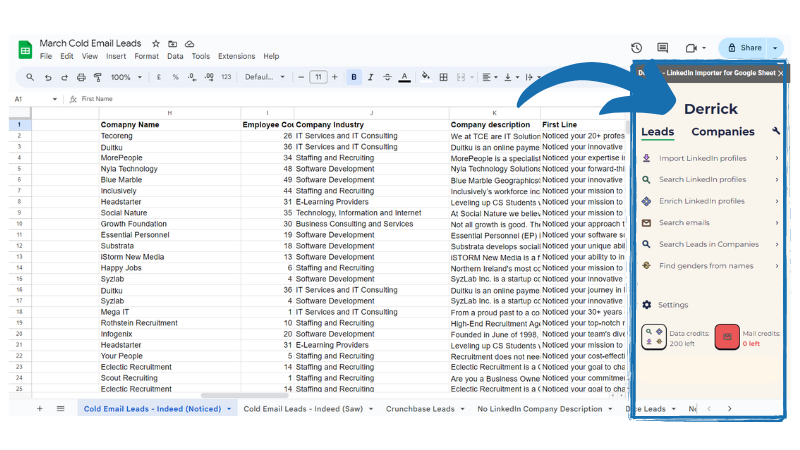Open the Help menu

coord(271,57)
